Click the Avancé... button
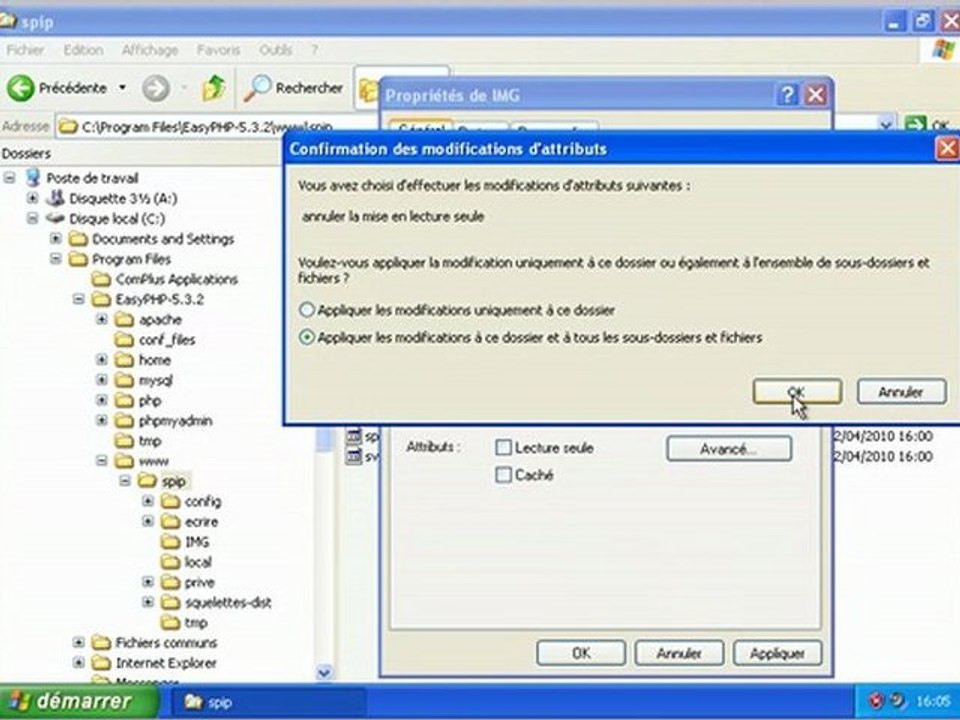Image resolution: width=960 pixels, height=720 pixels. pos(729,449)
